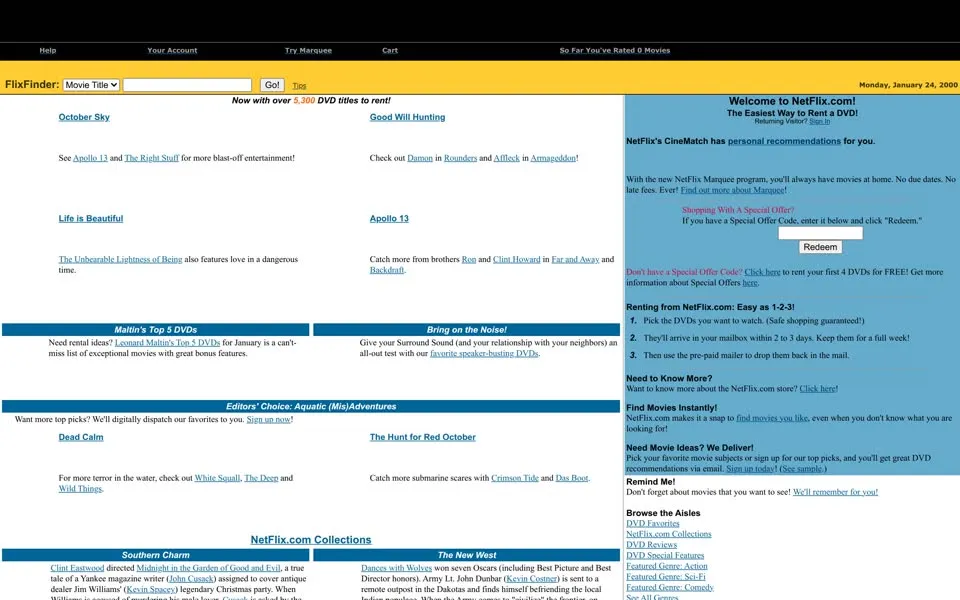The width and height of the screenshot is (960, 600).
Task: Open Featured Genre: Sci-Fi
Action: click(666, 577)
